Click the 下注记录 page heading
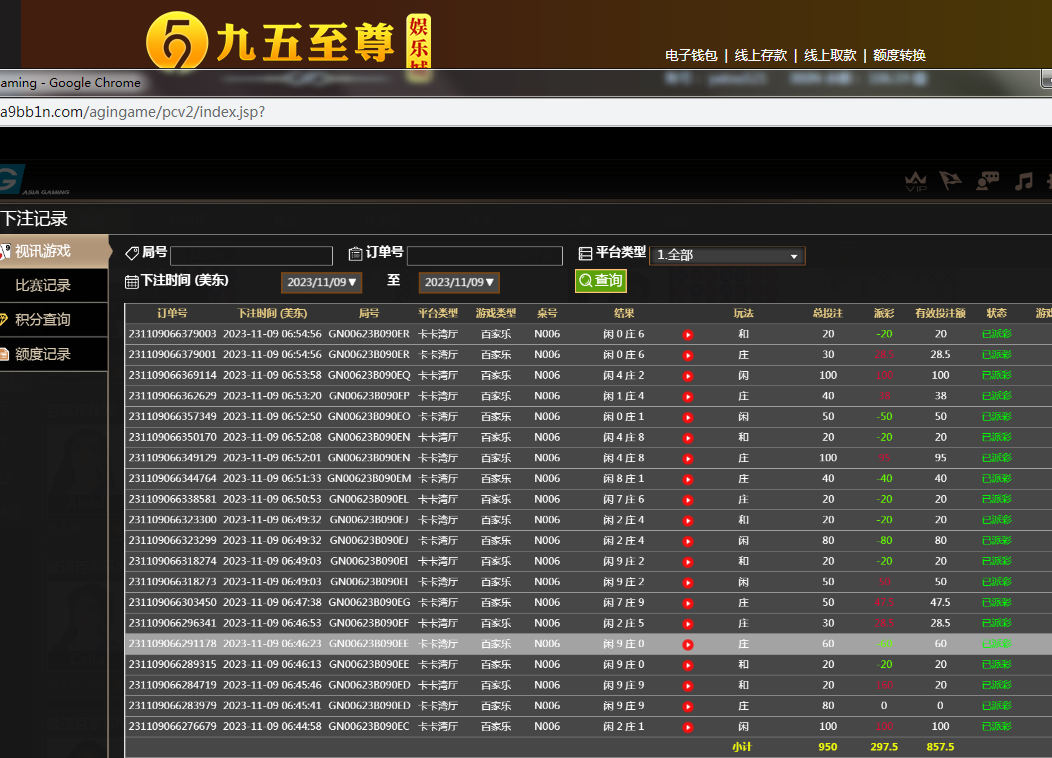Viewport: 1052px width, 758px height. coord(34,219)
